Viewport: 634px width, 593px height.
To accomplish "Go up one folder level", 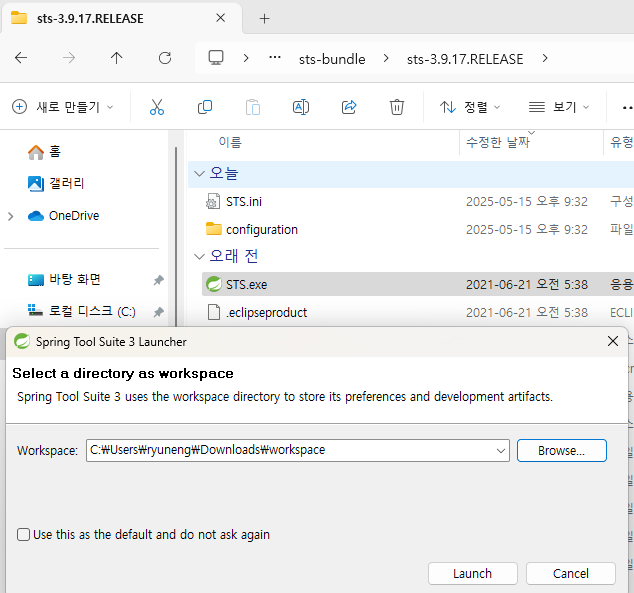I will (x=116, y=58).
